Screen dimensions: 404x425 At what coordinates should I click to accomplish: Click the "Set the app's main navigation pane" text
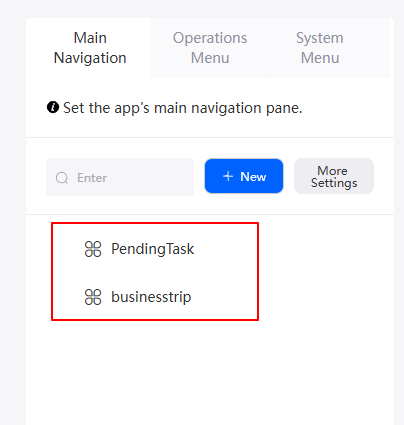tap(183, 108)
